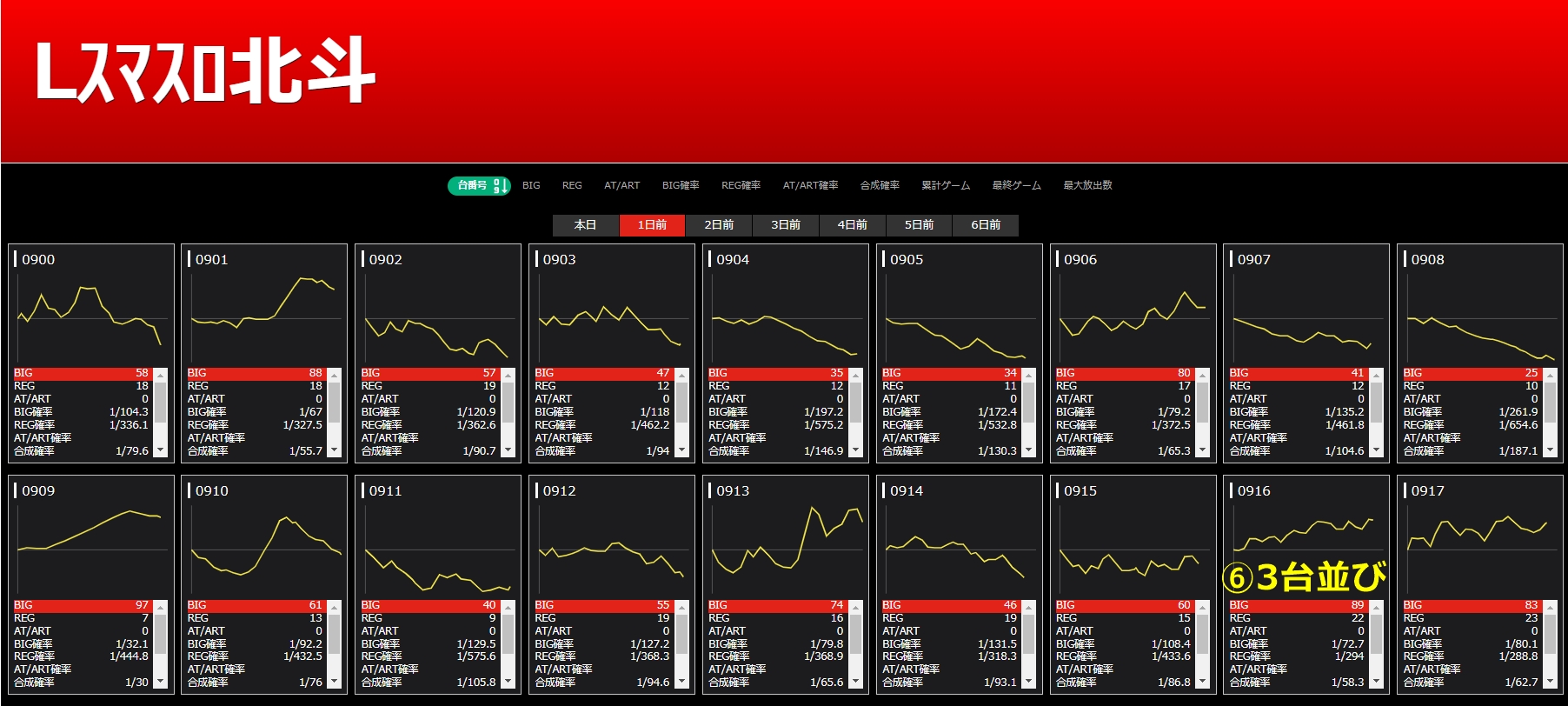
Task: Open machine 0903 graph
Action: point(613,318)
